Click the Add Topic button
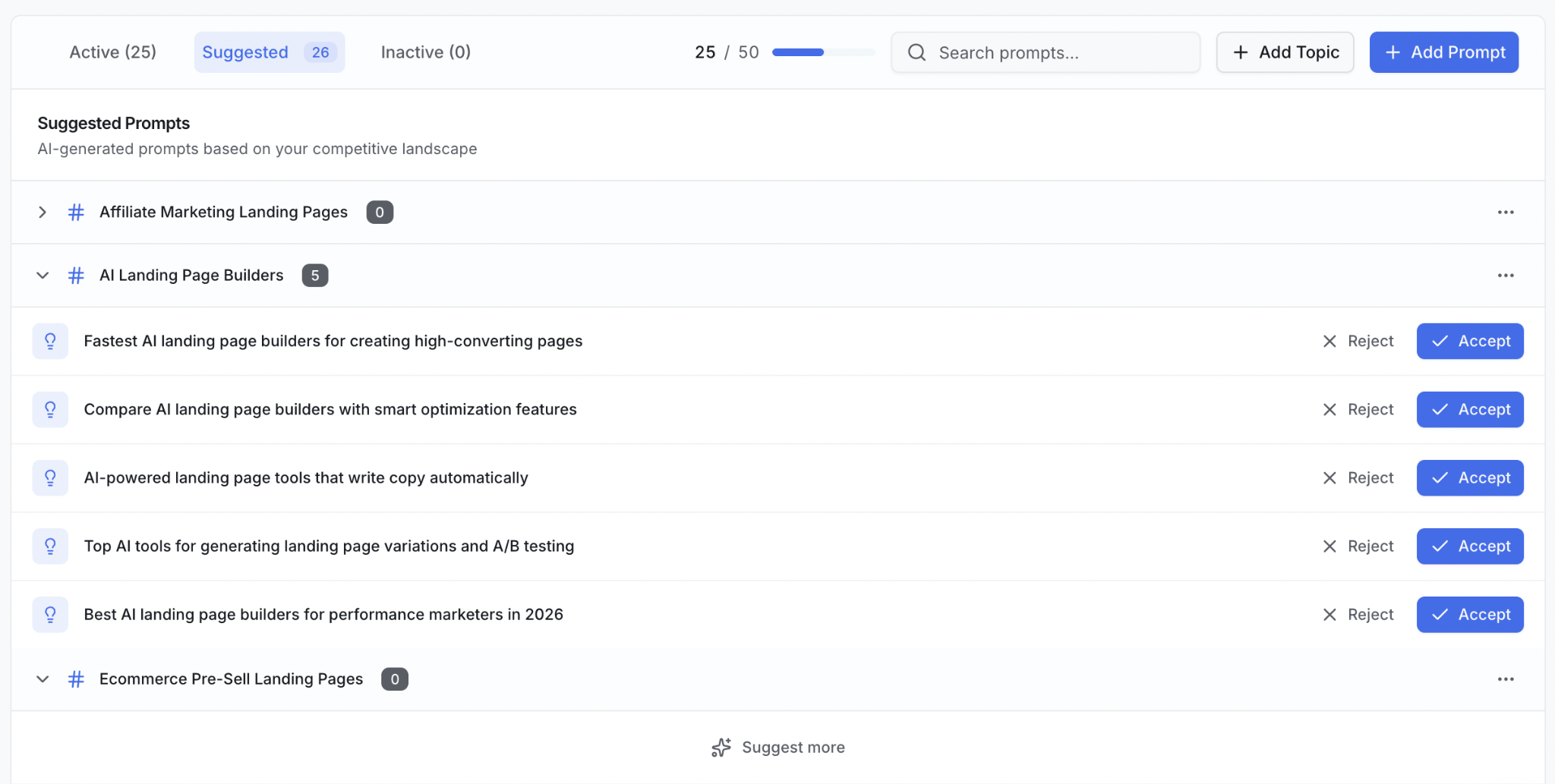 pos(1285,52)
